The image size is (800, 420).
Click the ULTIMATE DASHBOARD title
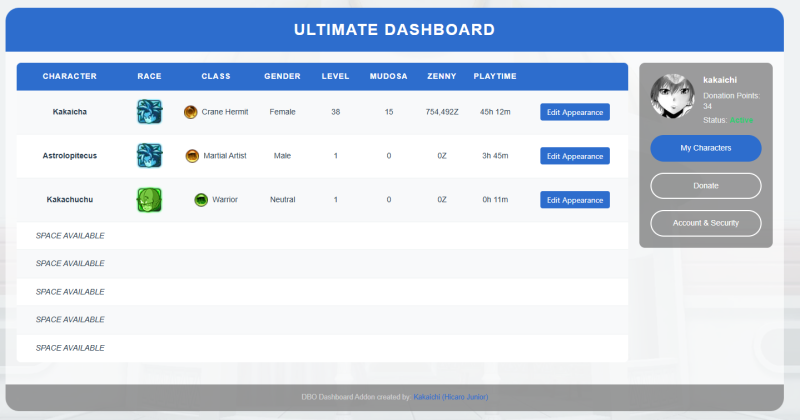tap(394, 30)
